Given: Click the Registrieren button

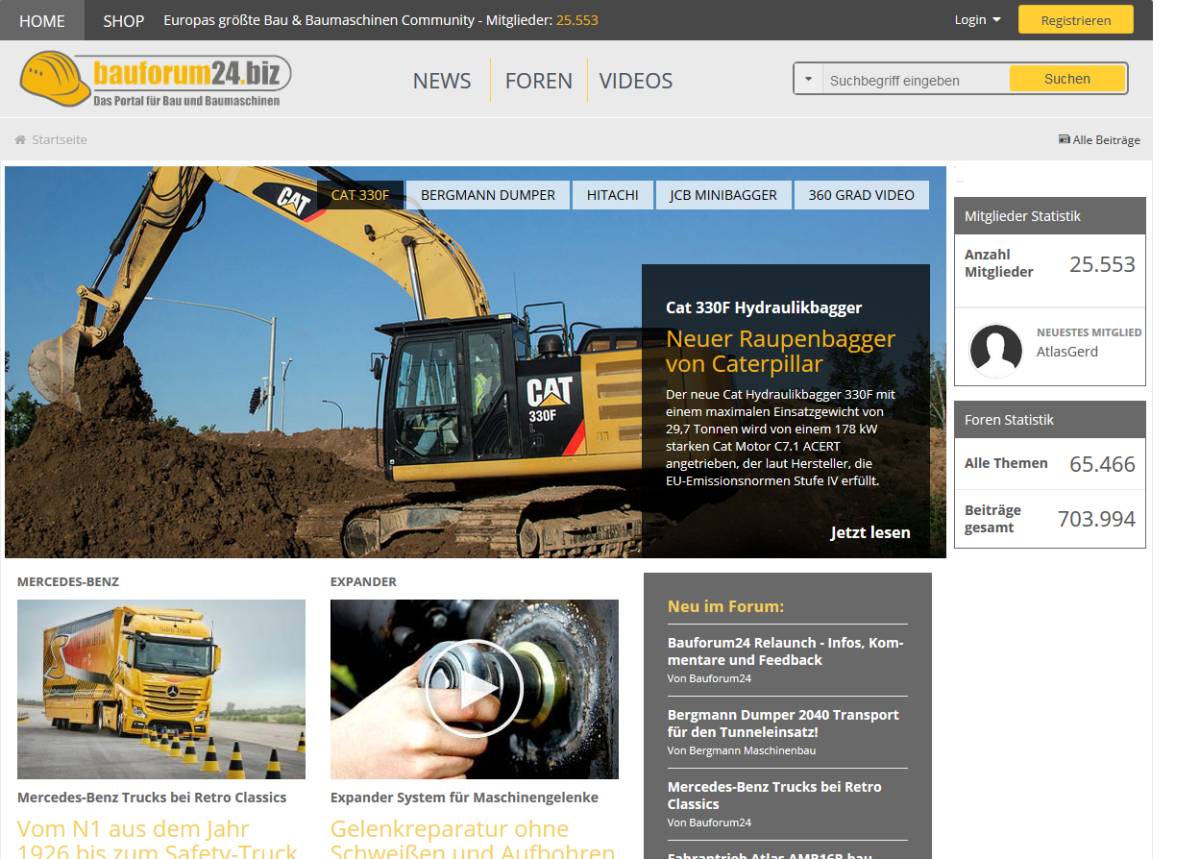Looking at the screenshot, I should point(1076,20).
